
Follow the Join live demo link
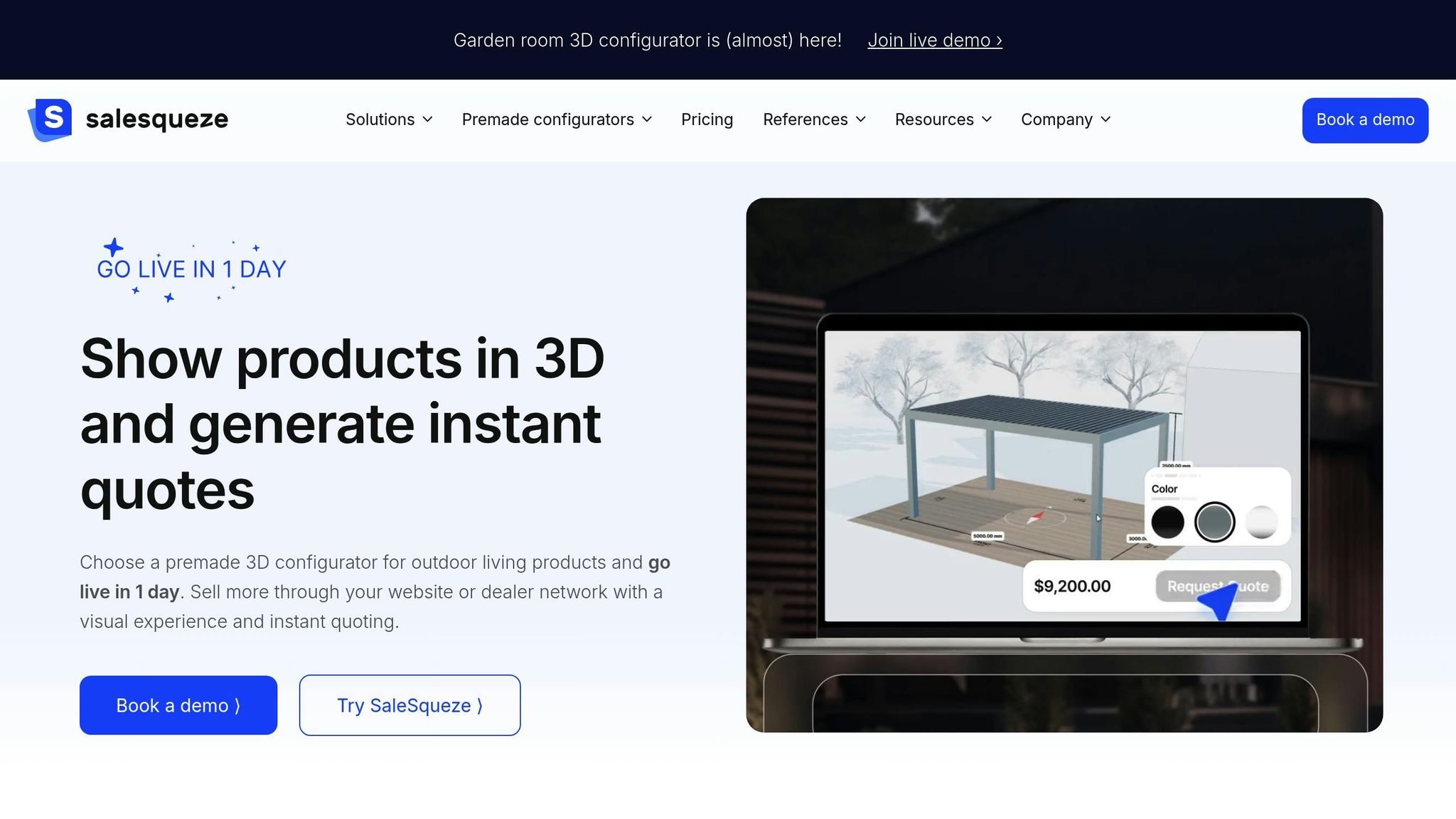934,41
